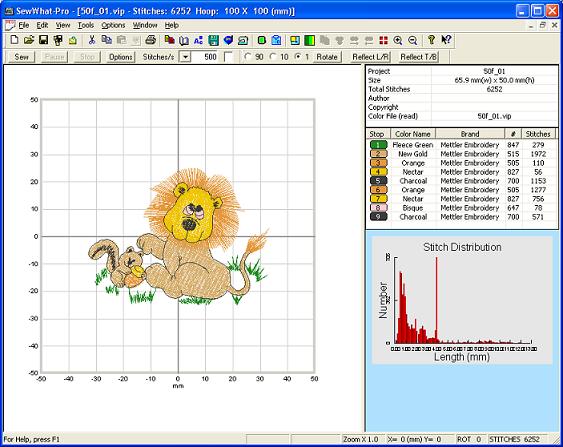This screenshot has height=447, width=563.
Task: Expand the Stitches/s dropdown arrow
Action: 185,57
